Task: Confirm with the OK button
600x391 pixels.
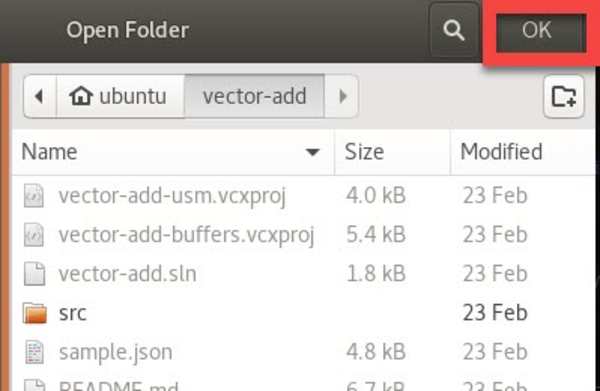Action: (x=541, y=33)
